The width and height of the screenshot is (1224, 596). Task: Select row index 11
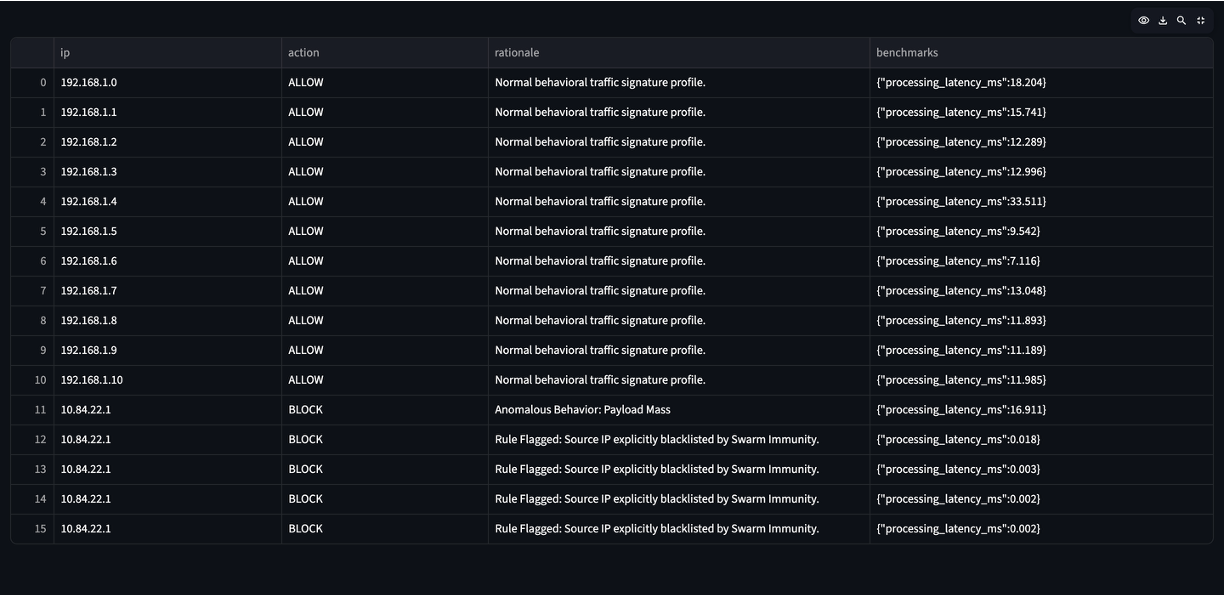pyautogui.click(x=33, y=410)
